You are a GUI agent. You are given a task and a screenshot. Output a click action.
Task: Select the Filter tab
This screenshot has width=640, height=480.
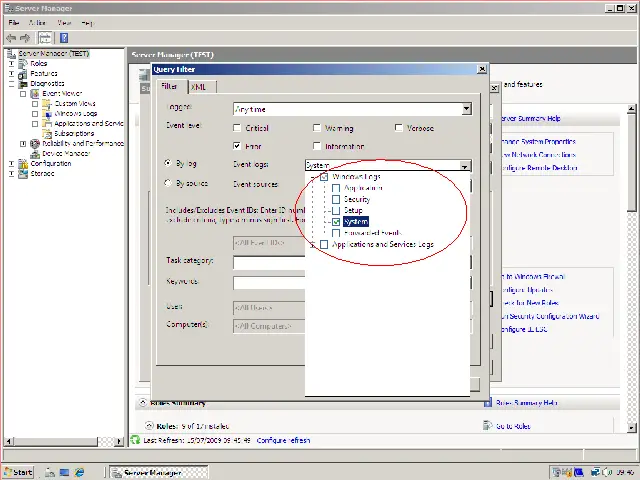[x=169, y=86]
